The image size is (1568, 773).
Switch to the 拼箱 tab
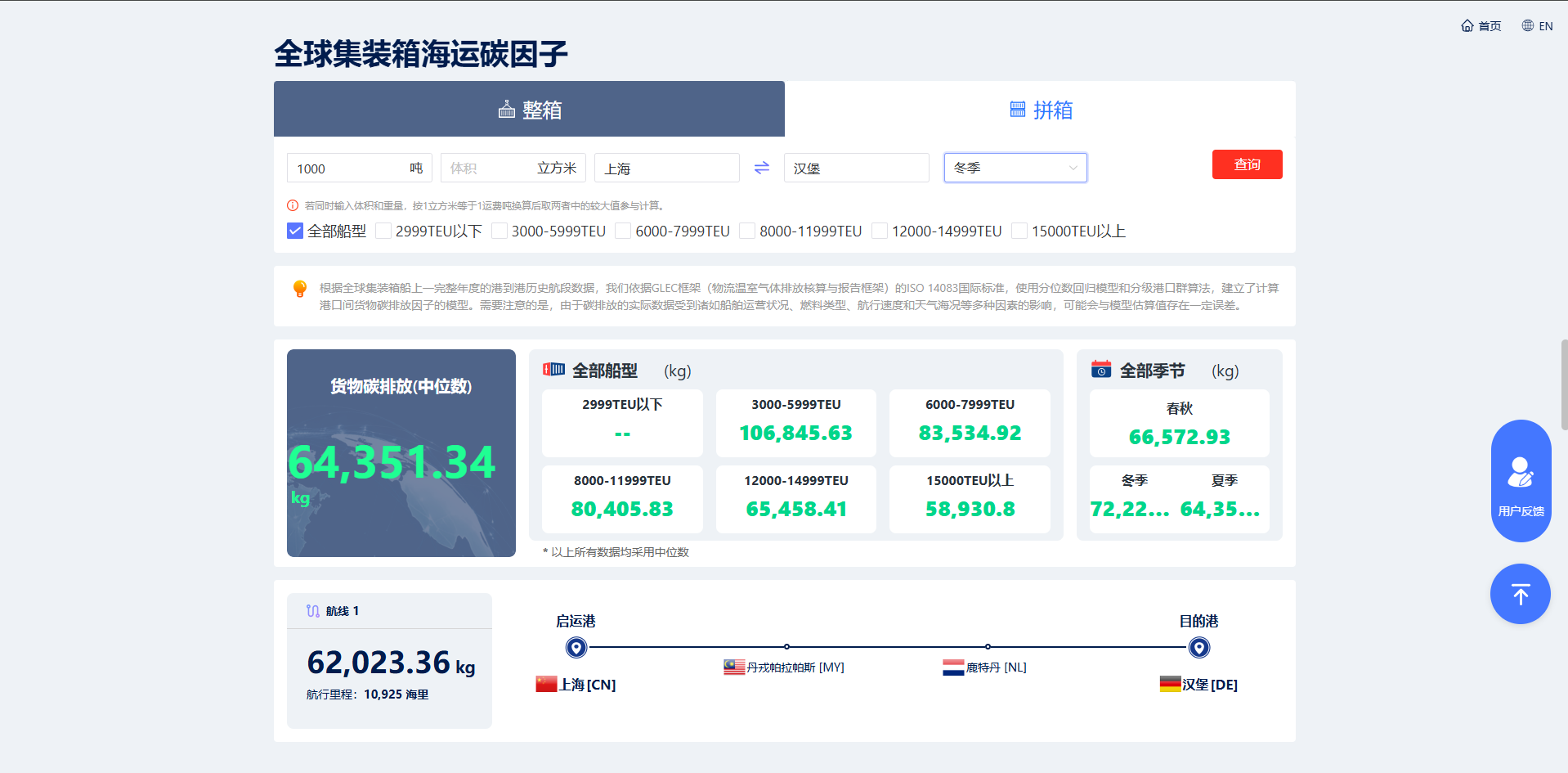(x=1040, y=109)
